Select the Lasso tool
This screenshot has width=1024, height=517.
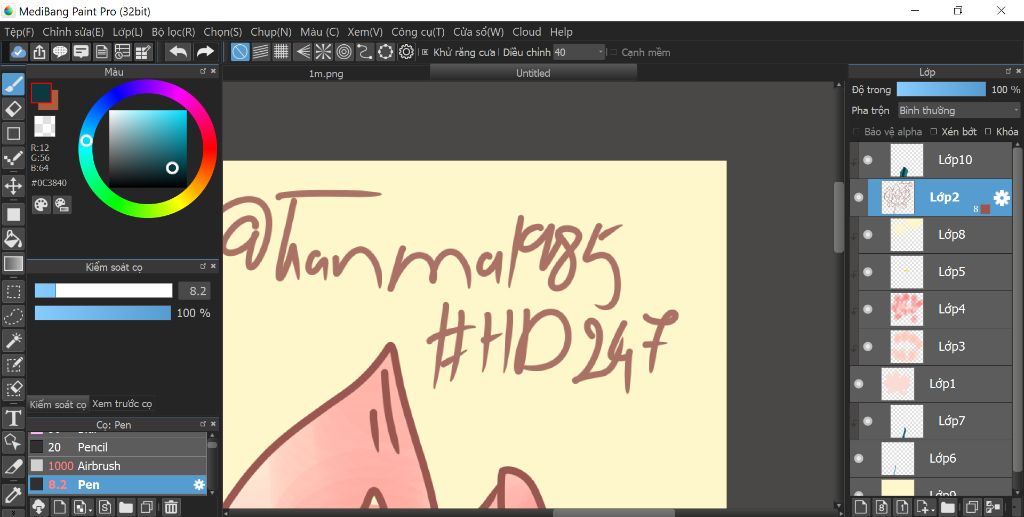pos(13,316)
